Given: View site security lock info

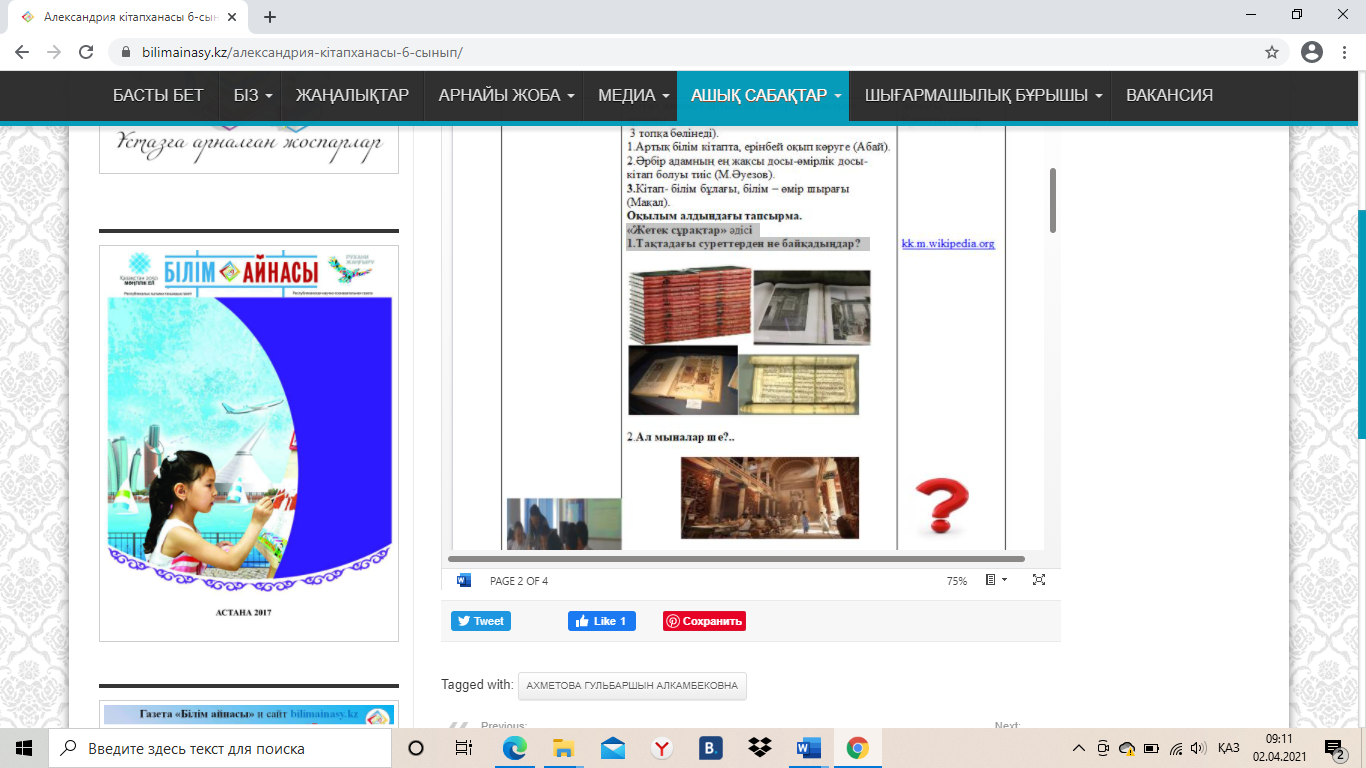Looking at the screenshot, I should pos(126,52).
